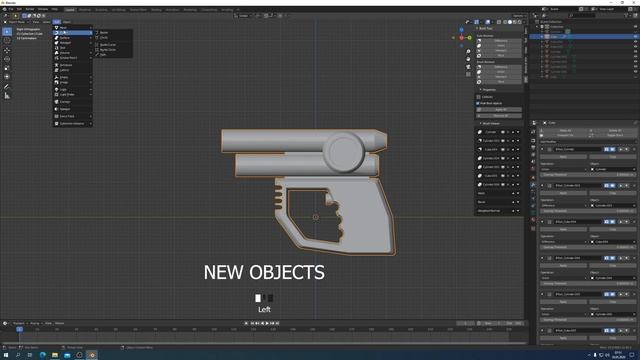Choose Bezier from the Curve submenu

pos(113,32)
